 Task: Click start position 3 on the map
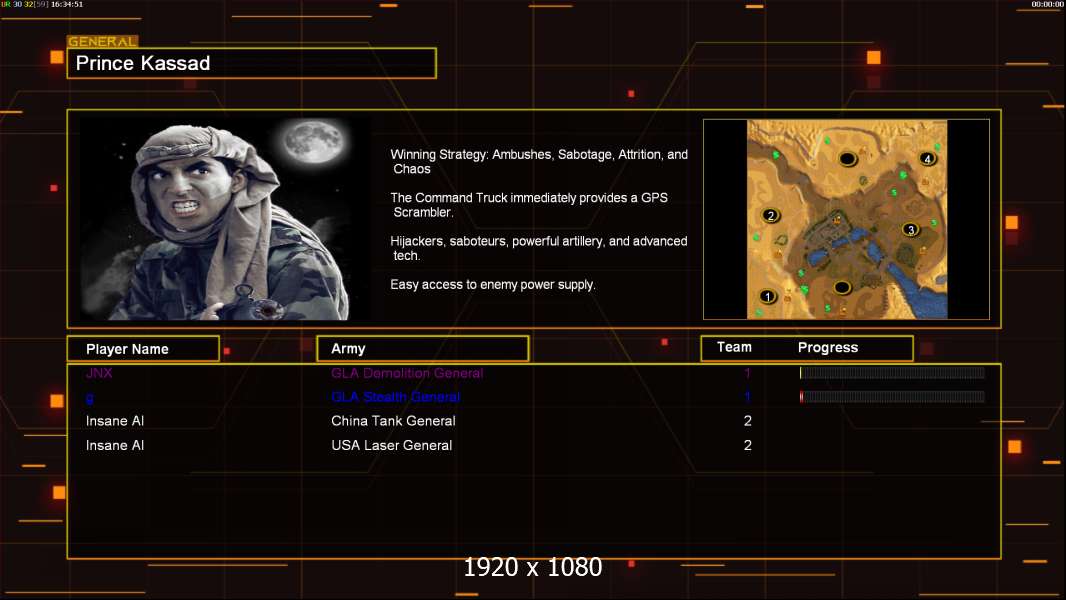coord(910,230)
